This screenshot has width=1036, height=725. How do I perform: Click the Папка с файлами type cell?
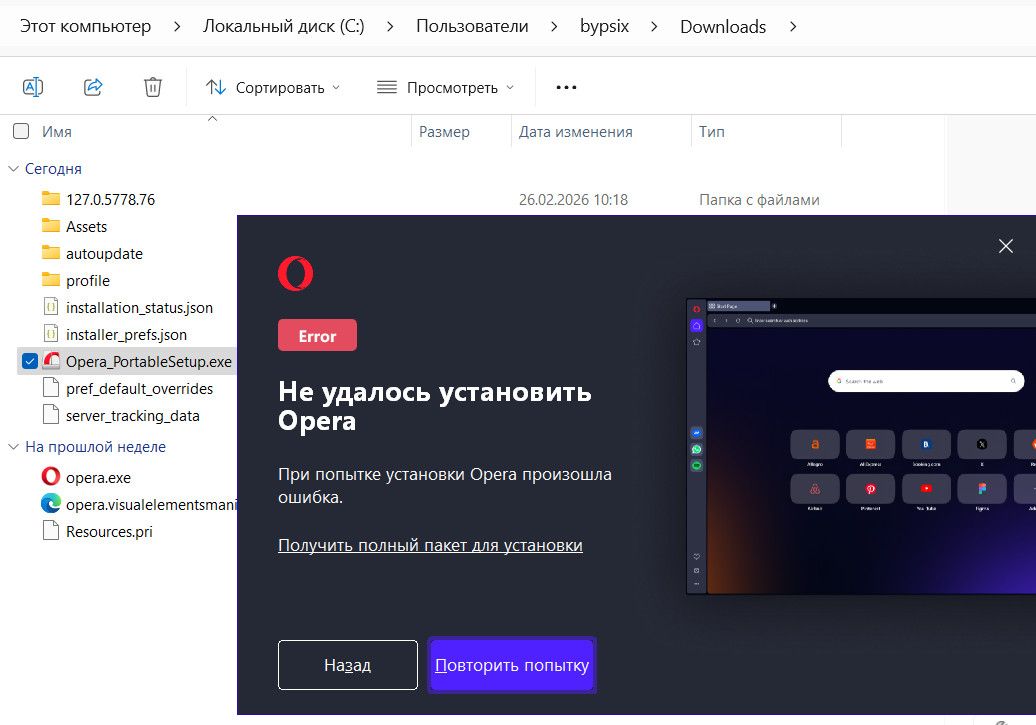pos(759,200)
